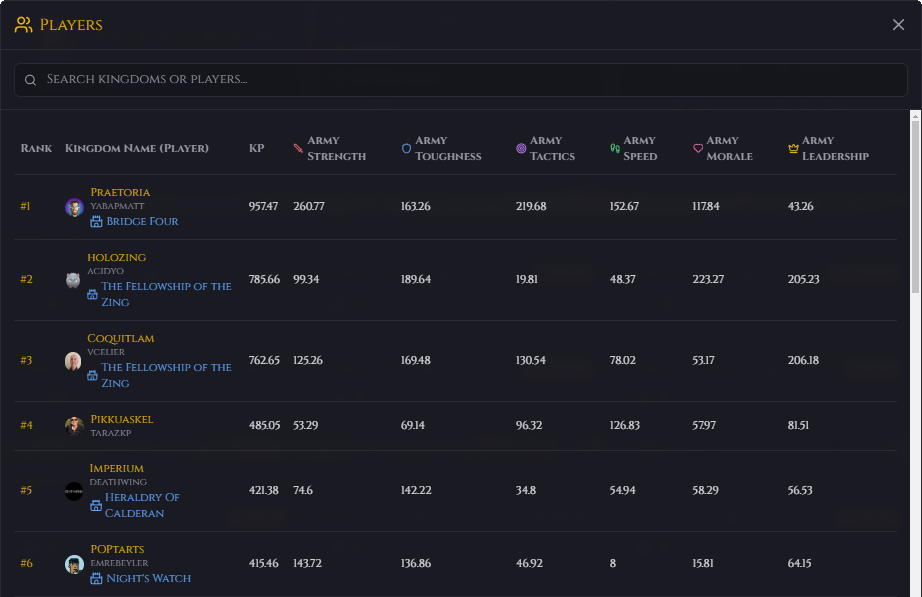922x597 pixels.
Task: Open the Holozing kingdom name
Action: [x=116, y=258]
